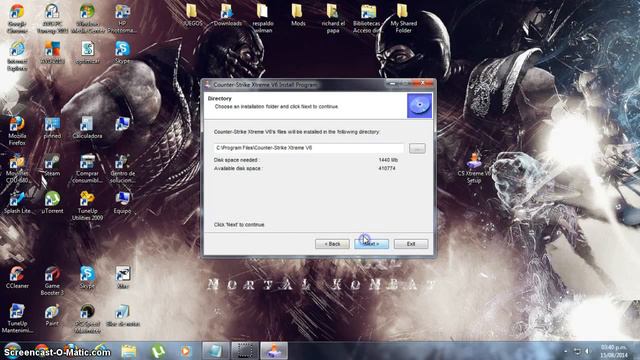Open the Downloads desktop folder
This screenshot has width=640, height=360.
pos(227,15)
